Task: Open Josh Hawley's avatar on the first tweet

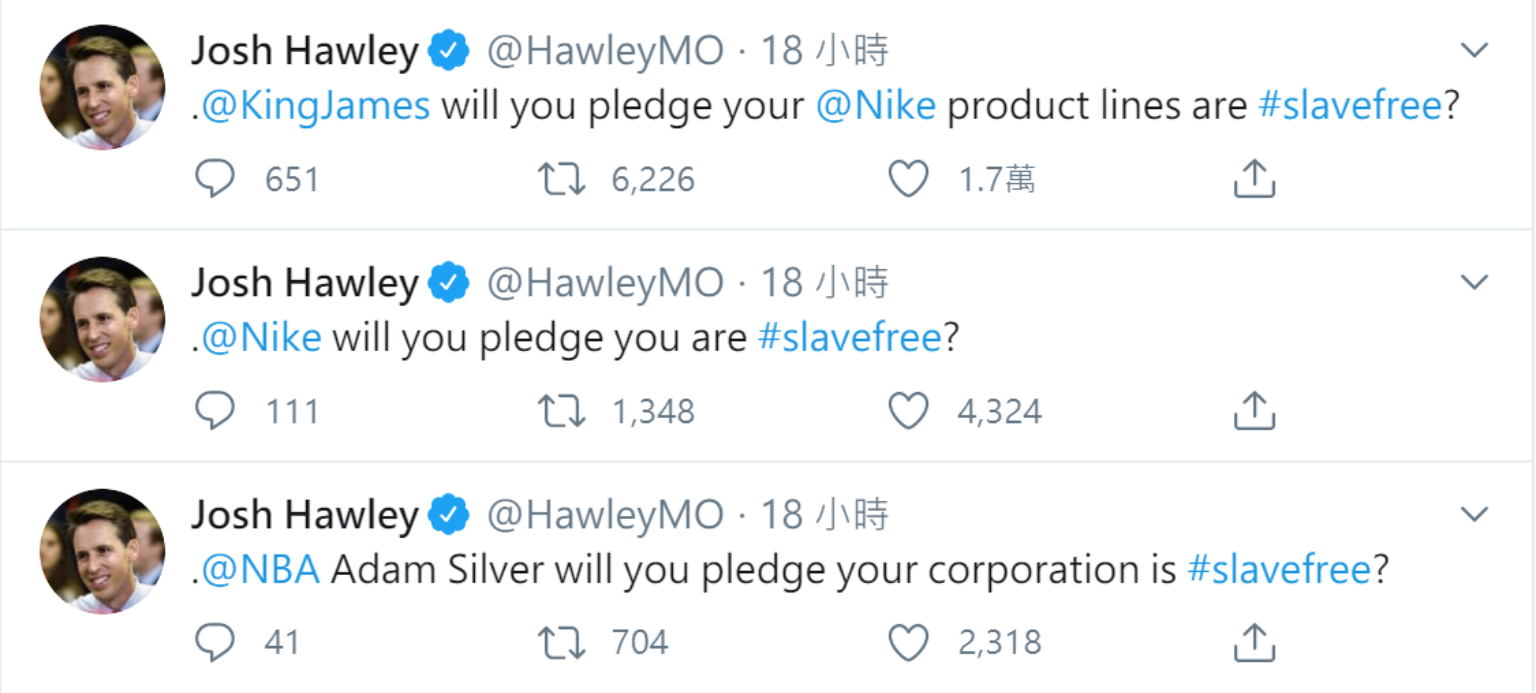Action: pyautogui.click(x=102, y=87)
